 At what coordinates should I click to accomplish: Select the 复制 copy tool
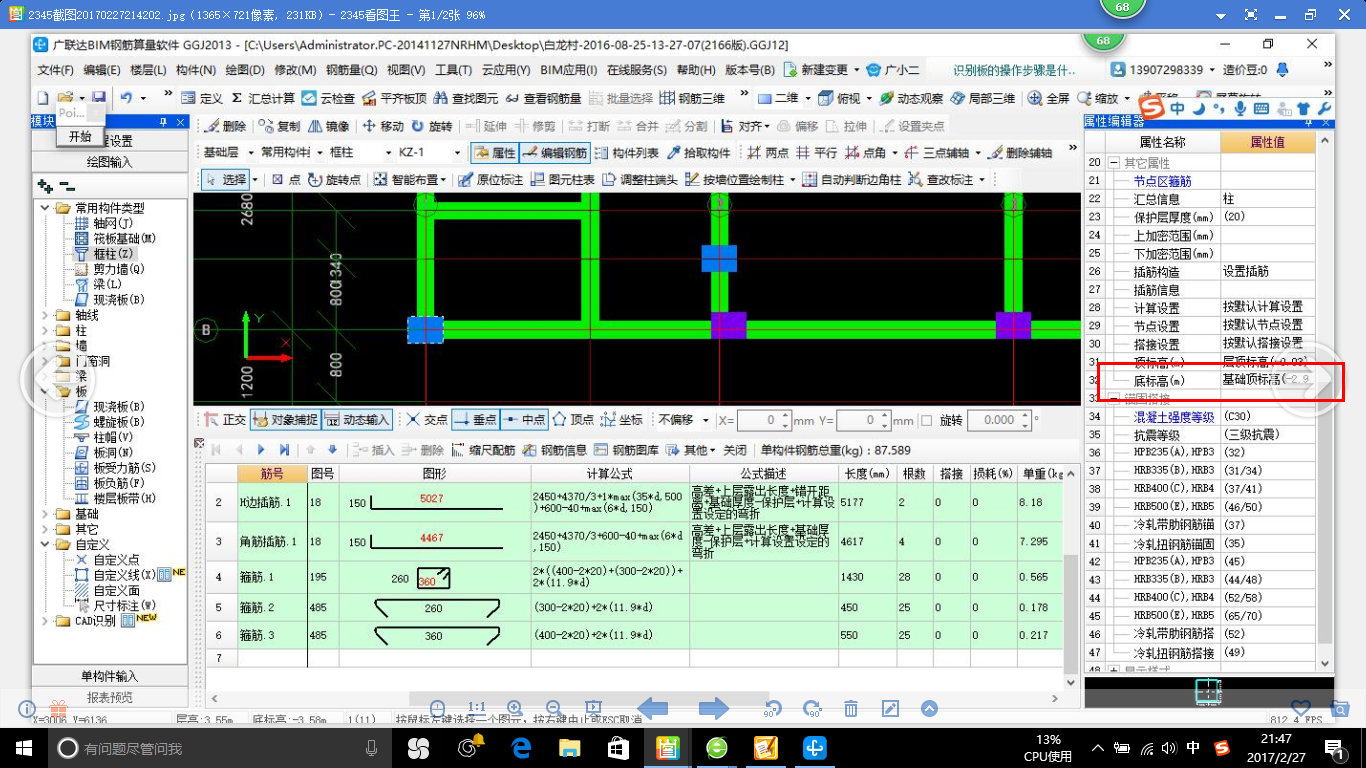(279, 127)
